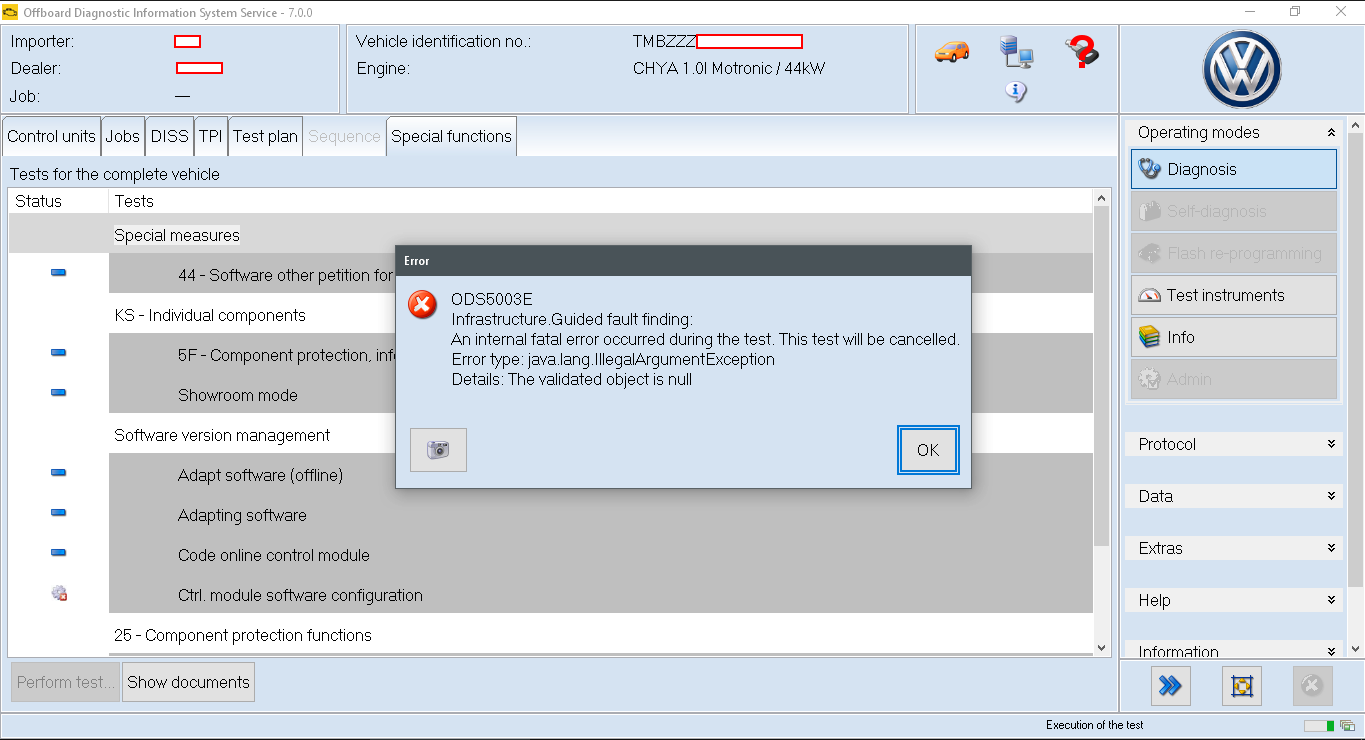
Task: Click the blue double-arrow forward button
Action: [1170, 686]
